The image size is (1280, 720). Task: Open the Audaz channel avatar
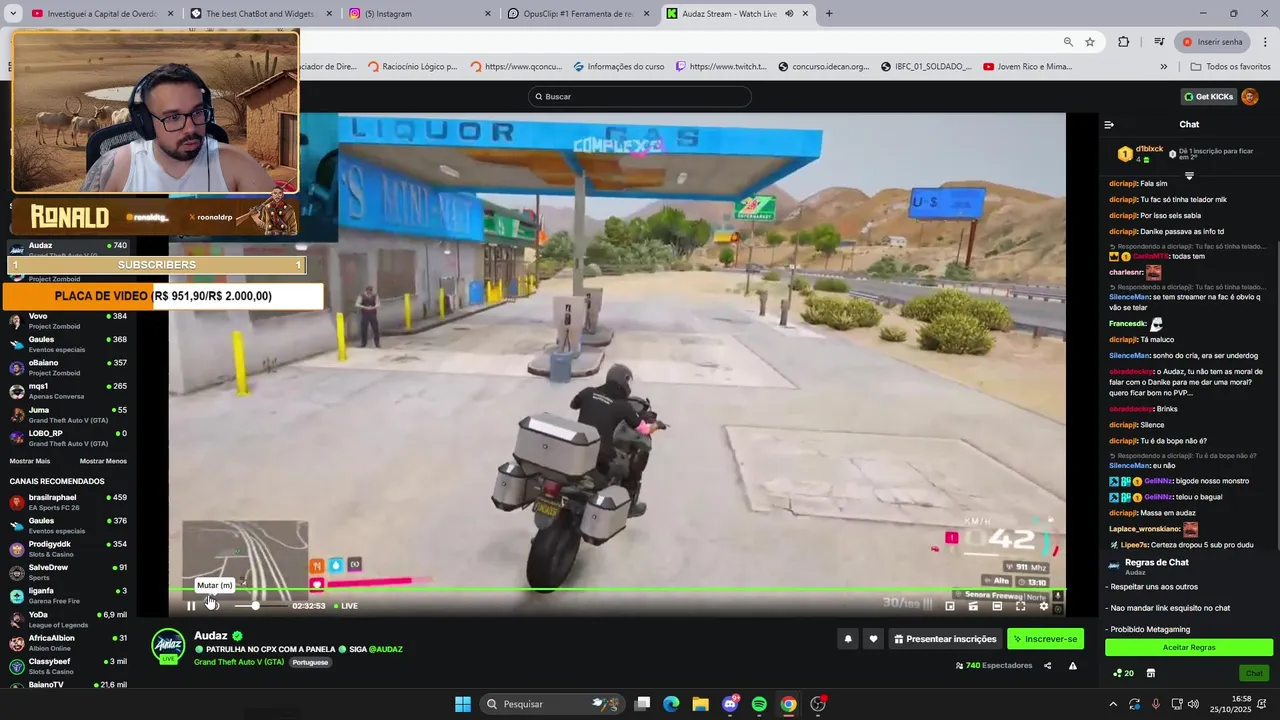168,646
